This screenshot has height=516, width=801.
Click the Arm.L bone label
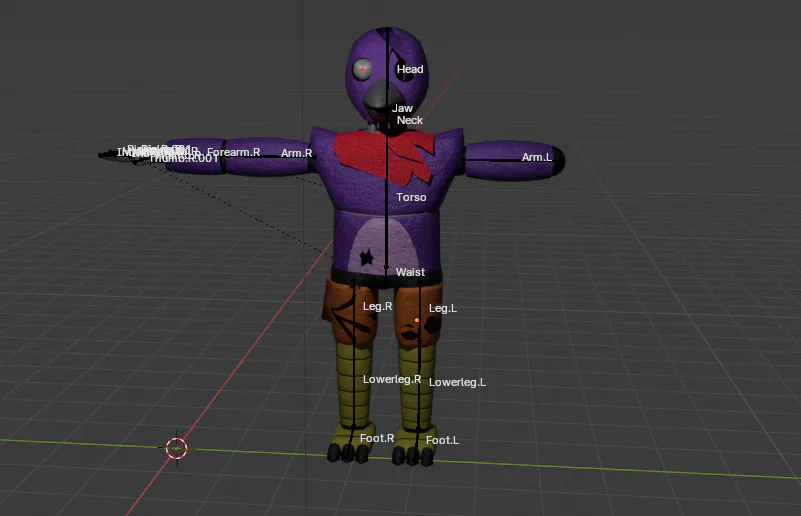(x=536, y=157)
